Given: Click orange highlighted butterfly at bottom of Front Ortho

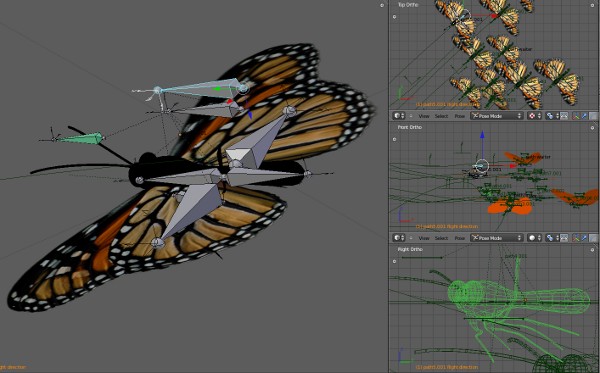Looking at the screenshot, I should pos(510,206).
